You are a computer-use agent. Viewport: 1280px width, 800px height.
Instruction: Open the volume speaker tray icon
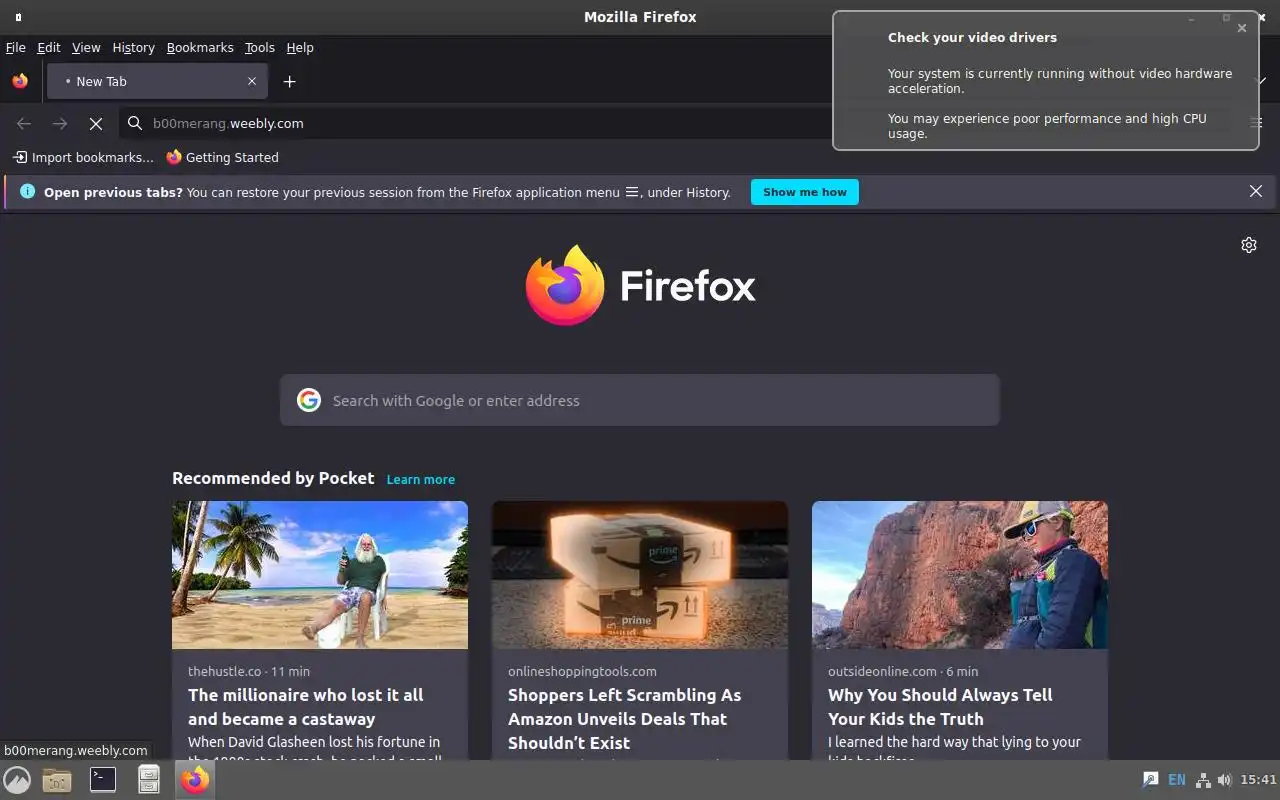(1224, 780)
